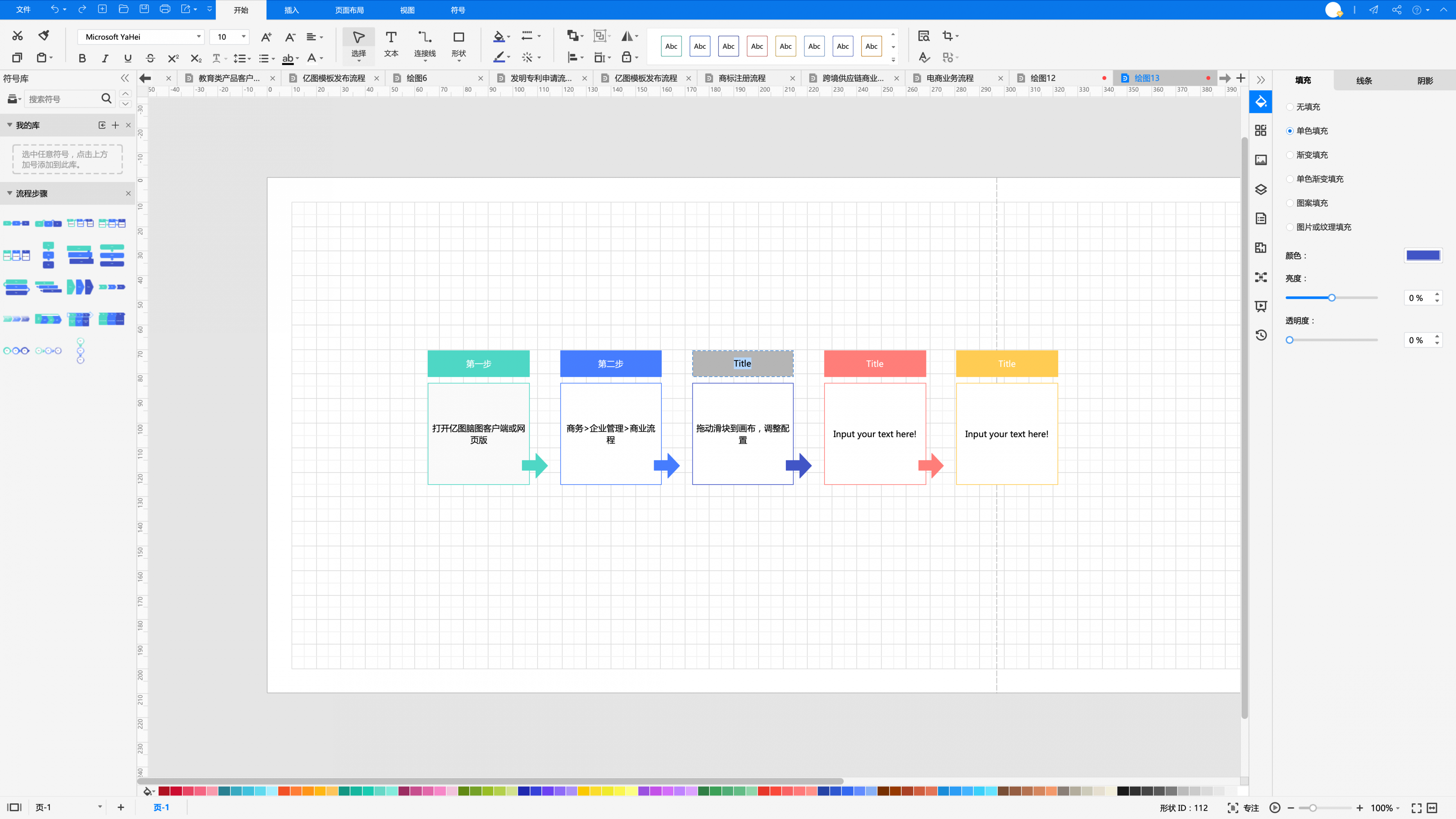Image resolution: width=1456 pixels, height=819 pixels.
Task: Click the Format Painter brush icon
Action: click(x=44, y=36)
